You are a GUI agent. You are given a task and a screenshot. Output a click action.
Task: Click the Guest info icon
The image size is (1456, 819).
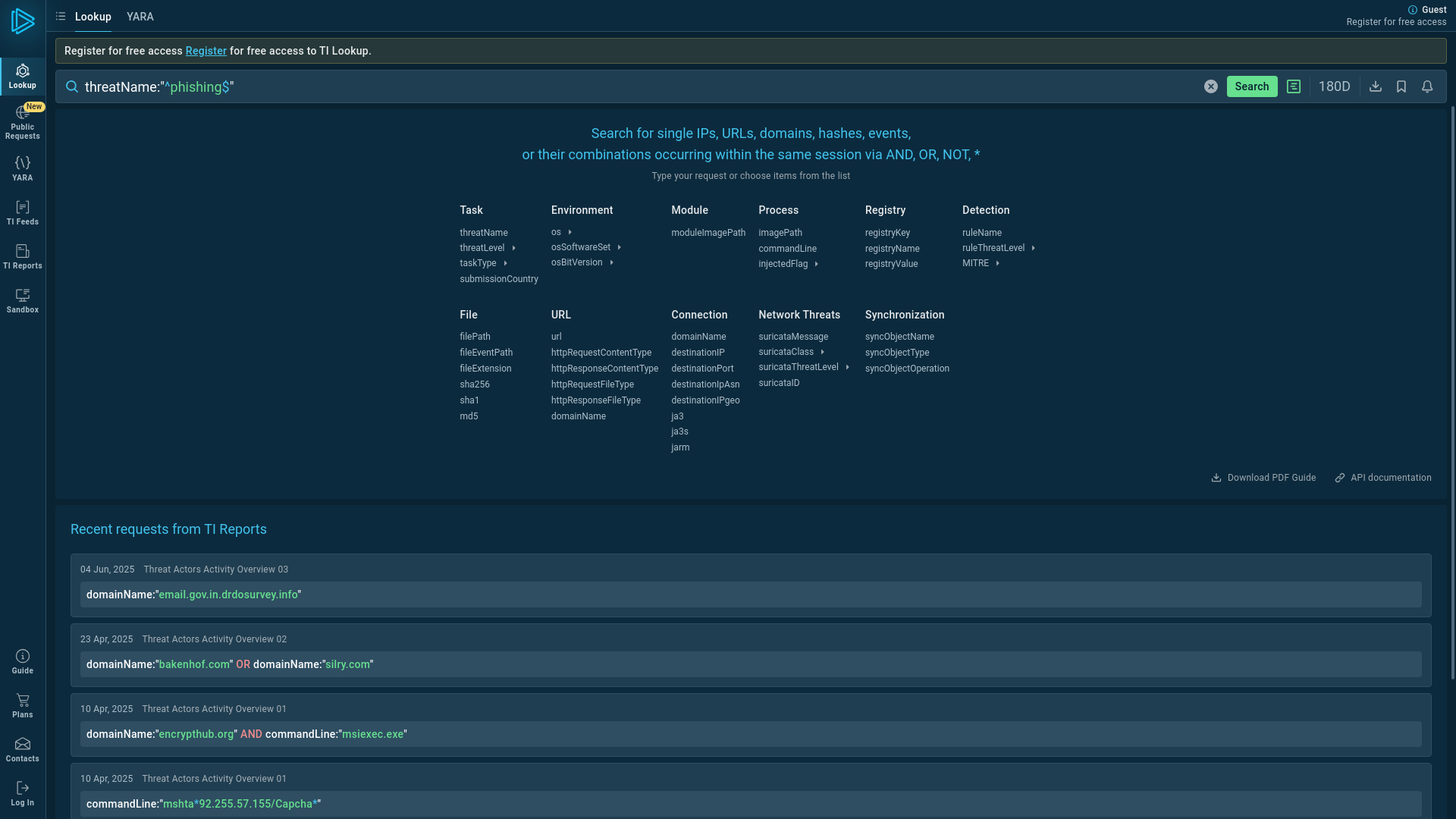click(x=1413, y=10)
